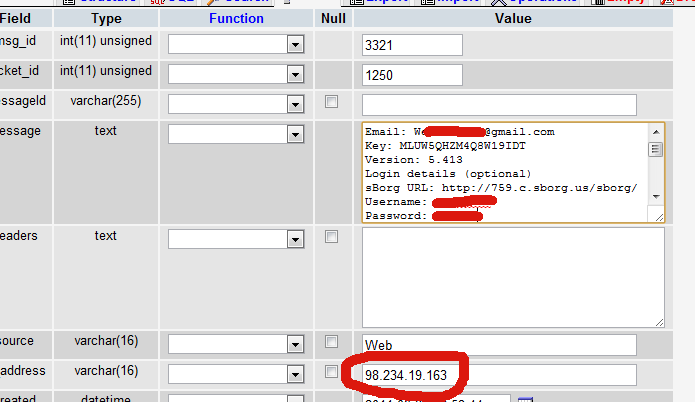
Task: Tick the Null checkbox for messageId
Action: point(332,101)
